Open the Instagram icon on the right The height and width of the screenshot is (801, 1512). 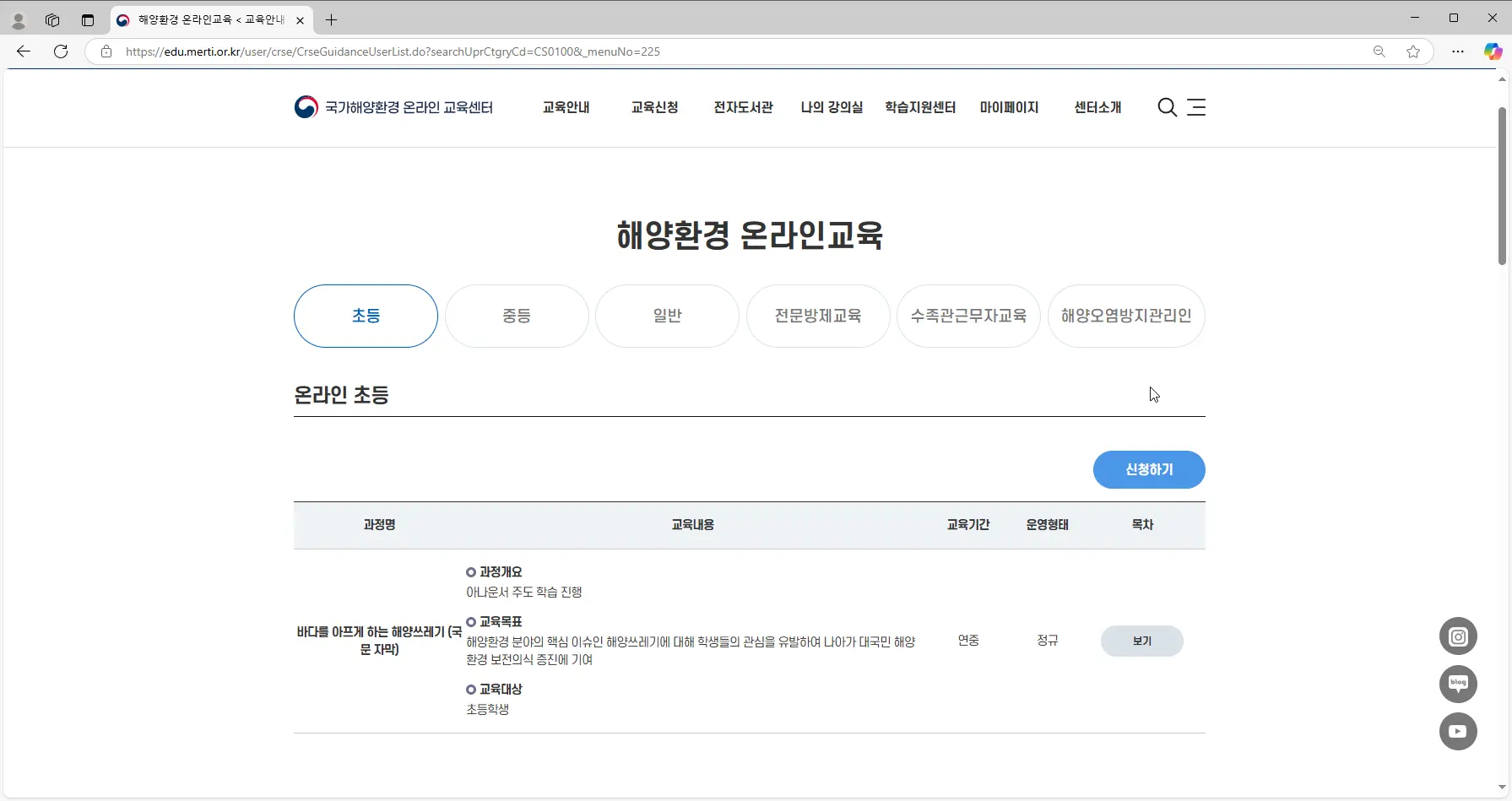(x=1458, y=636)
